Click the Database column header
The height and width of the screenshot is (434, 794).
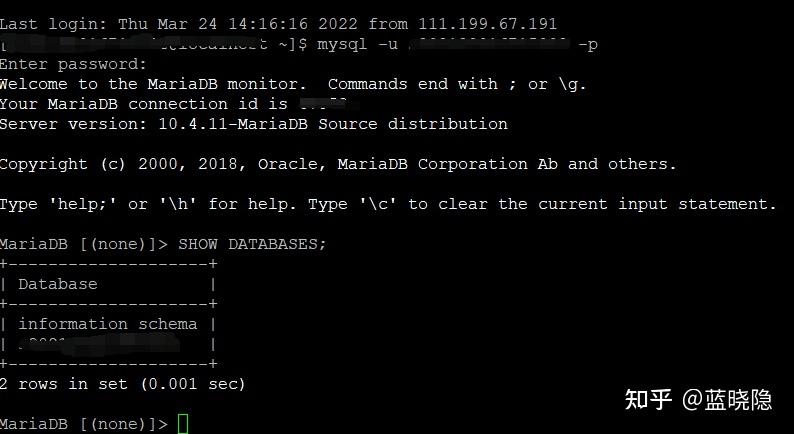pos(58,284)
